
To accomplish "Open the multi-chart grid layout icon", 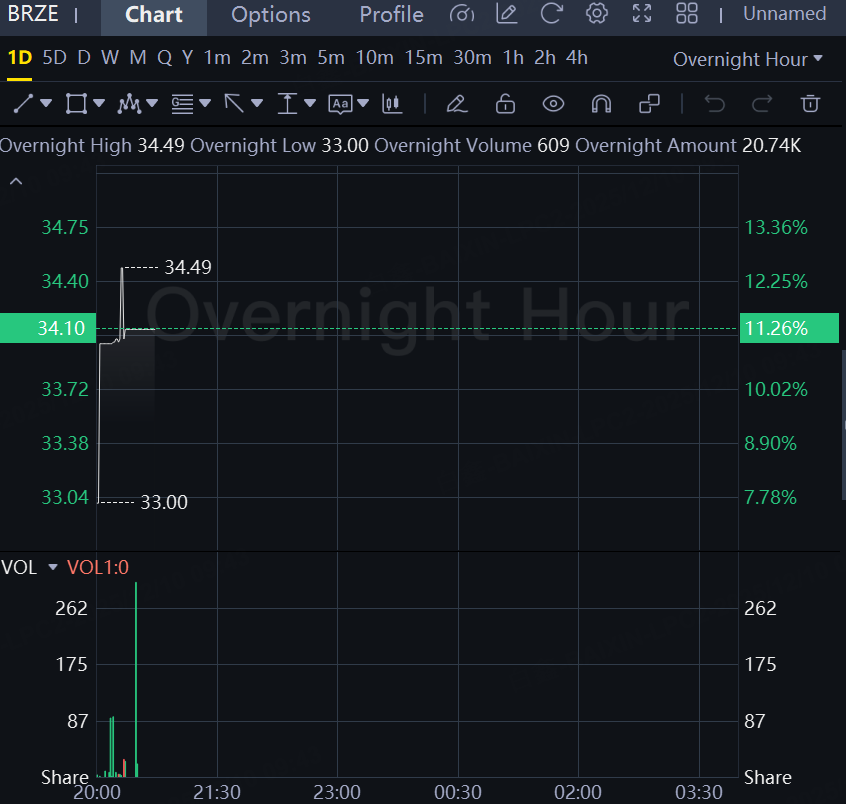I will coord(687,14).
